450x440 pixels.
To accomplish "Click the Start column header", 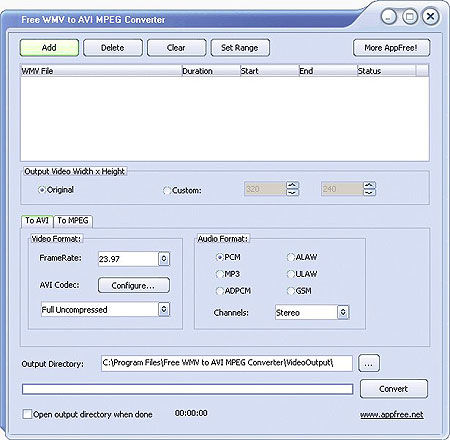I will 269,71.
